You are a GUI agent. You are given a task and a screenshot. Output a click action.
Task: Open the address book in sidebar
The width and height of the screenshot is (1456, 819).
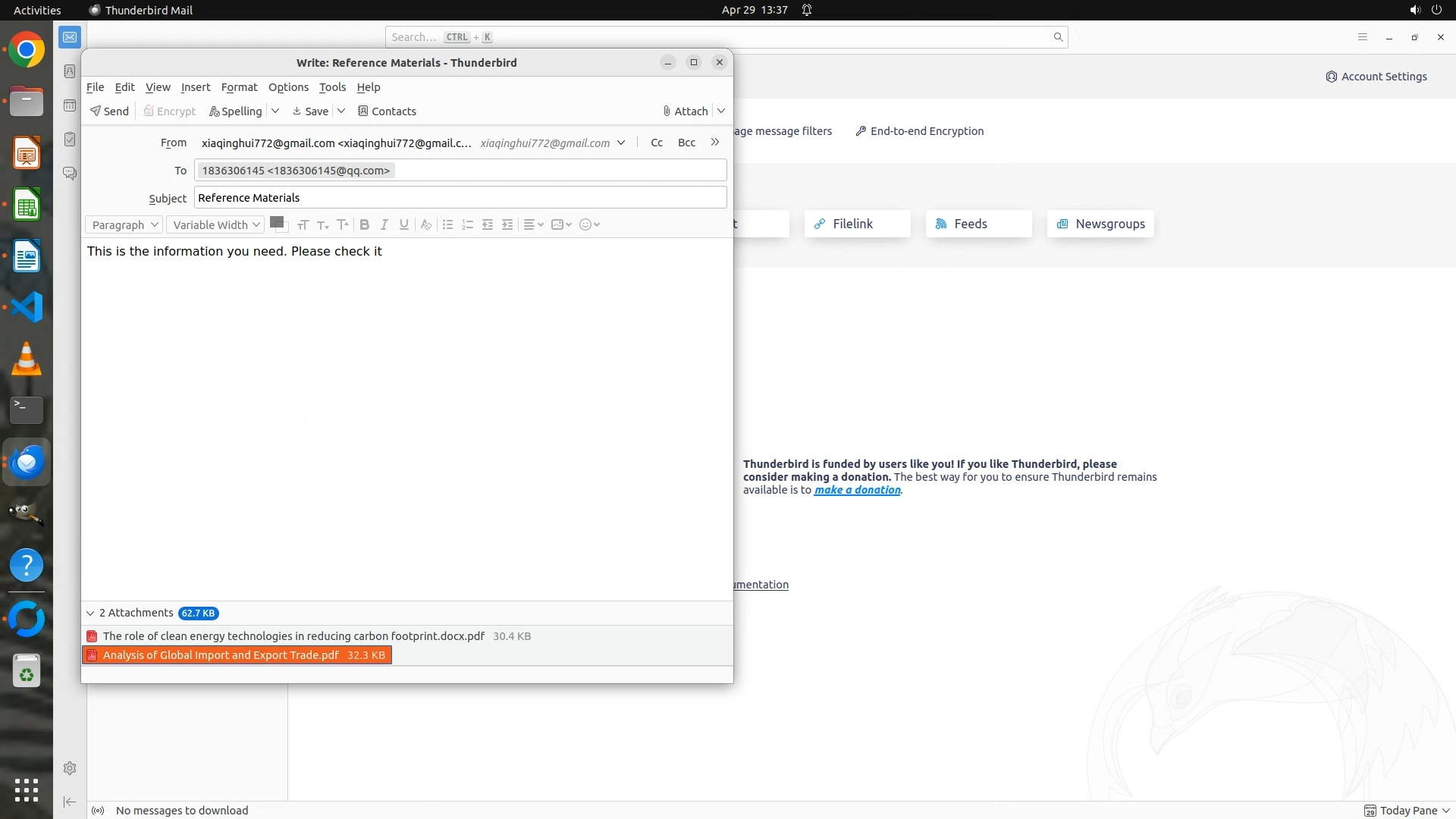pyautogui.click(x=70, y=71)
